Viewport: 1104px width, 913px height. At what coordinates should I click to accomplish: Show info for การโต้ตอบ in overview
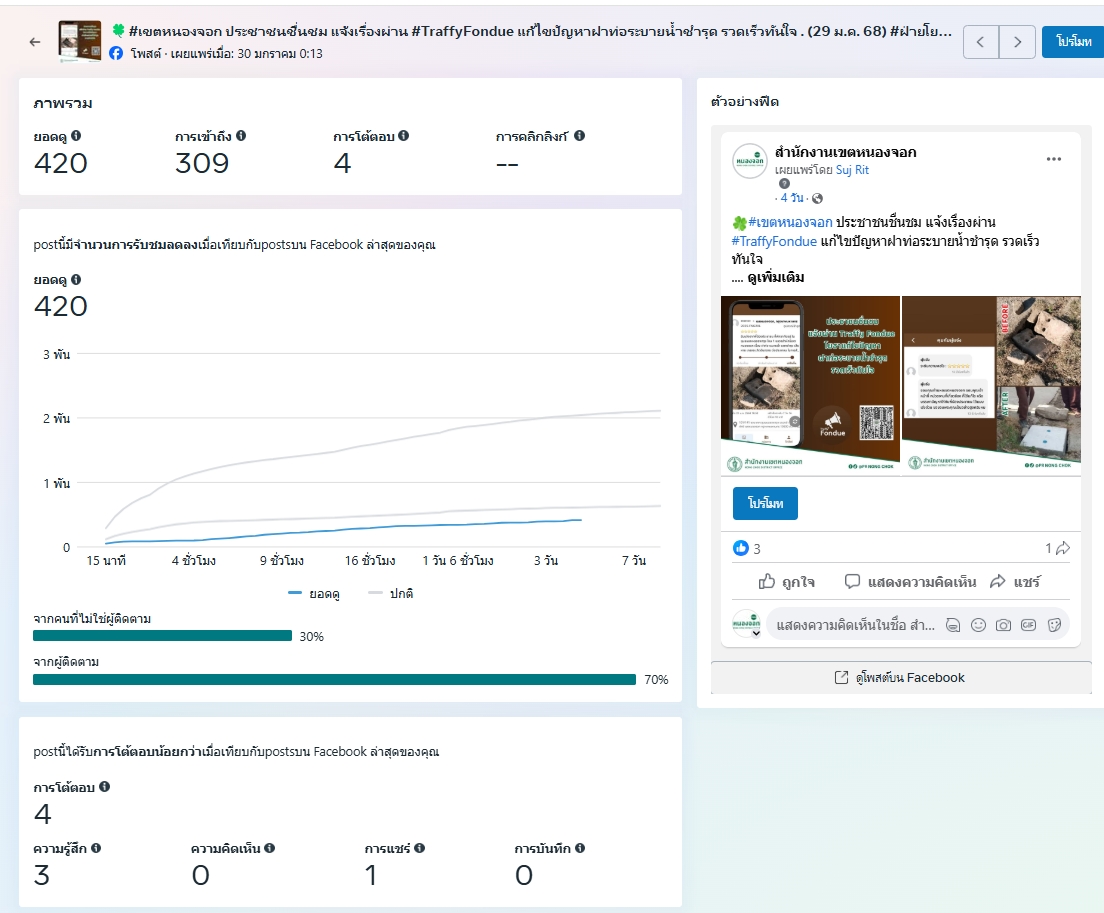[x=403, y=136]
